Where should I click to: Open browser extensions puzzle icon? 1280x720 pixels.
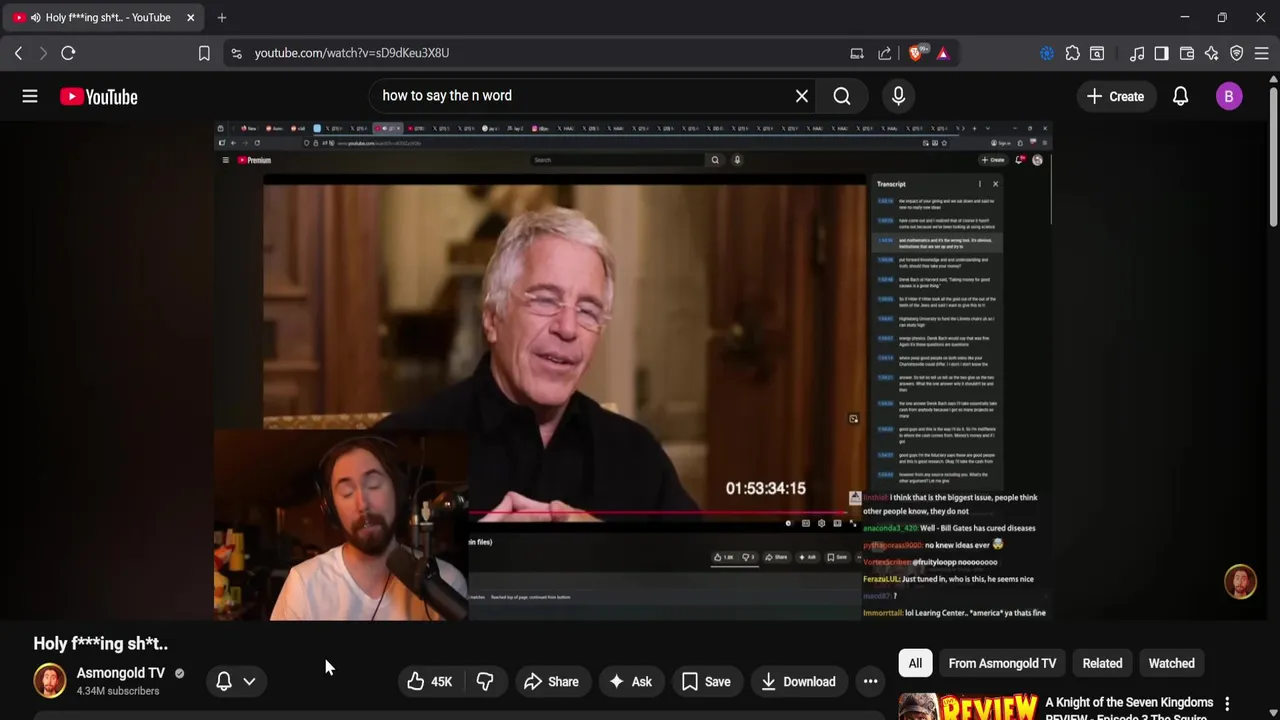(x=1072, y=53)
